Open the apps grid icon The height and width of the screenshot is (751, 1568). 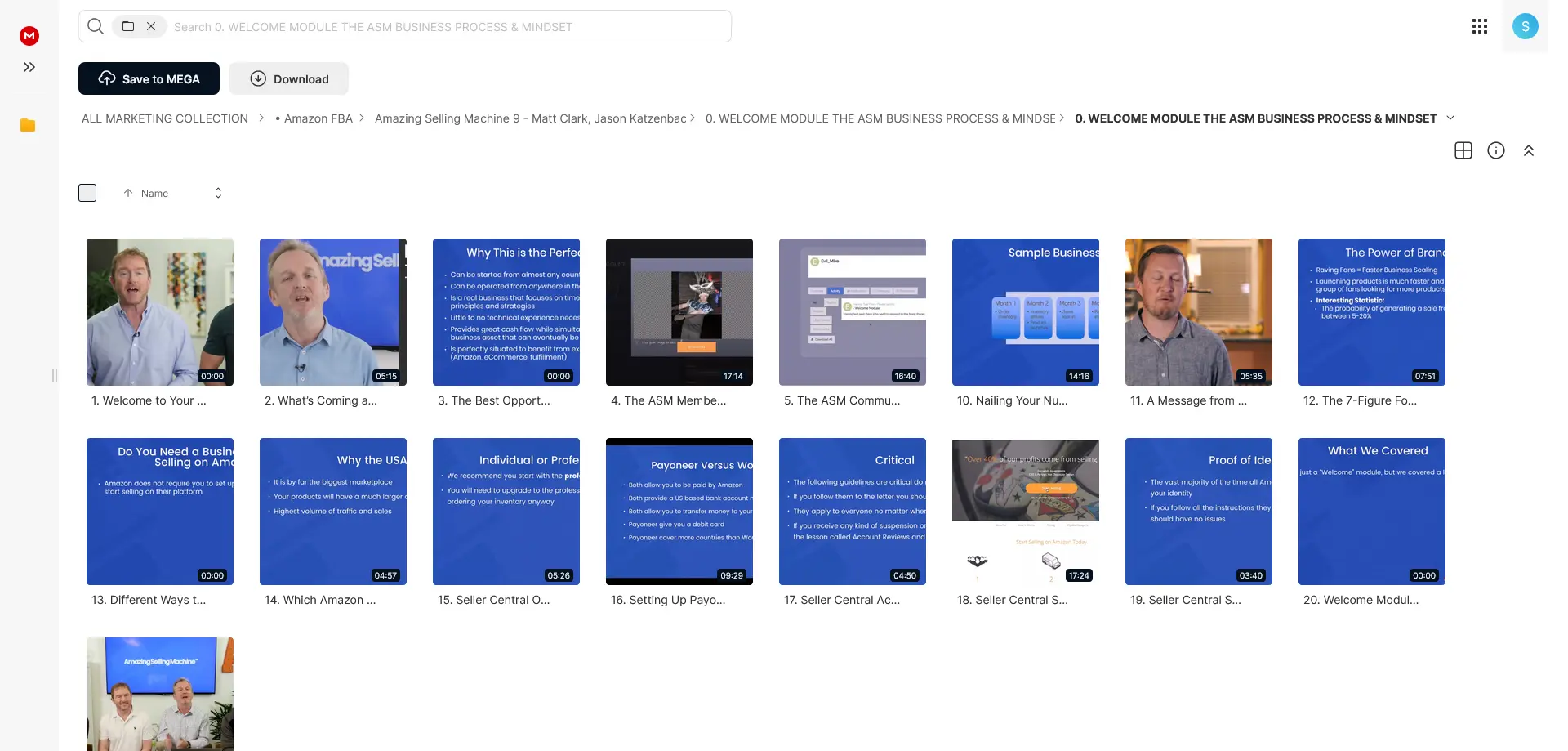coord(1480,26)
